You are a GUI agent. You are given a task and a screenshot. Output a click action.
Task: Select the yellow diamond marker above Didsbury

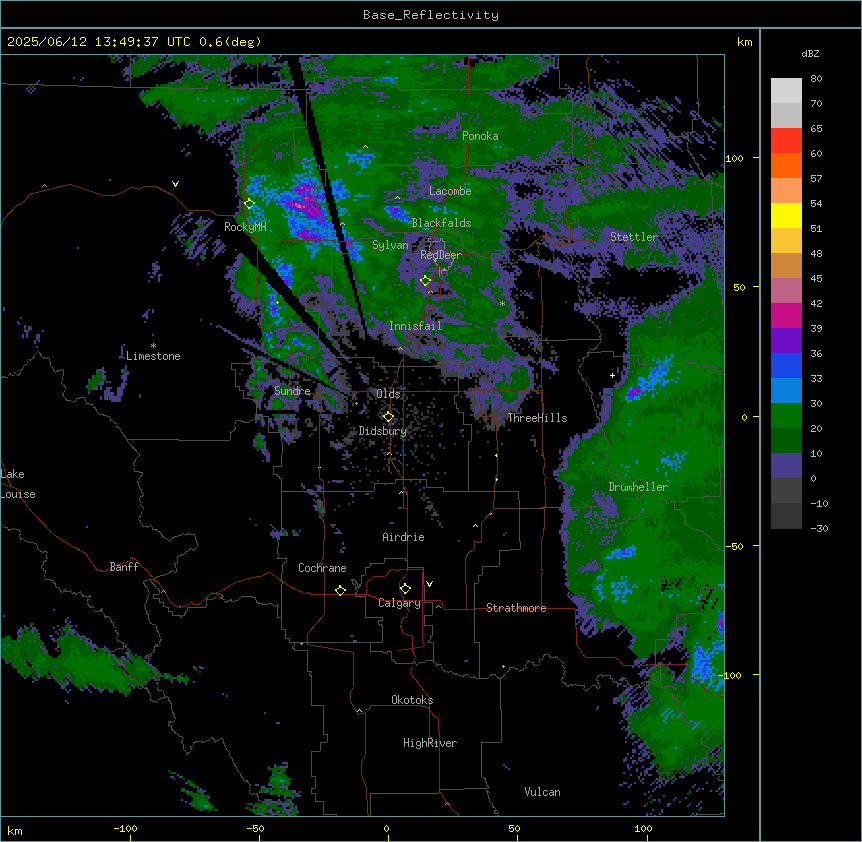[388, 417]
